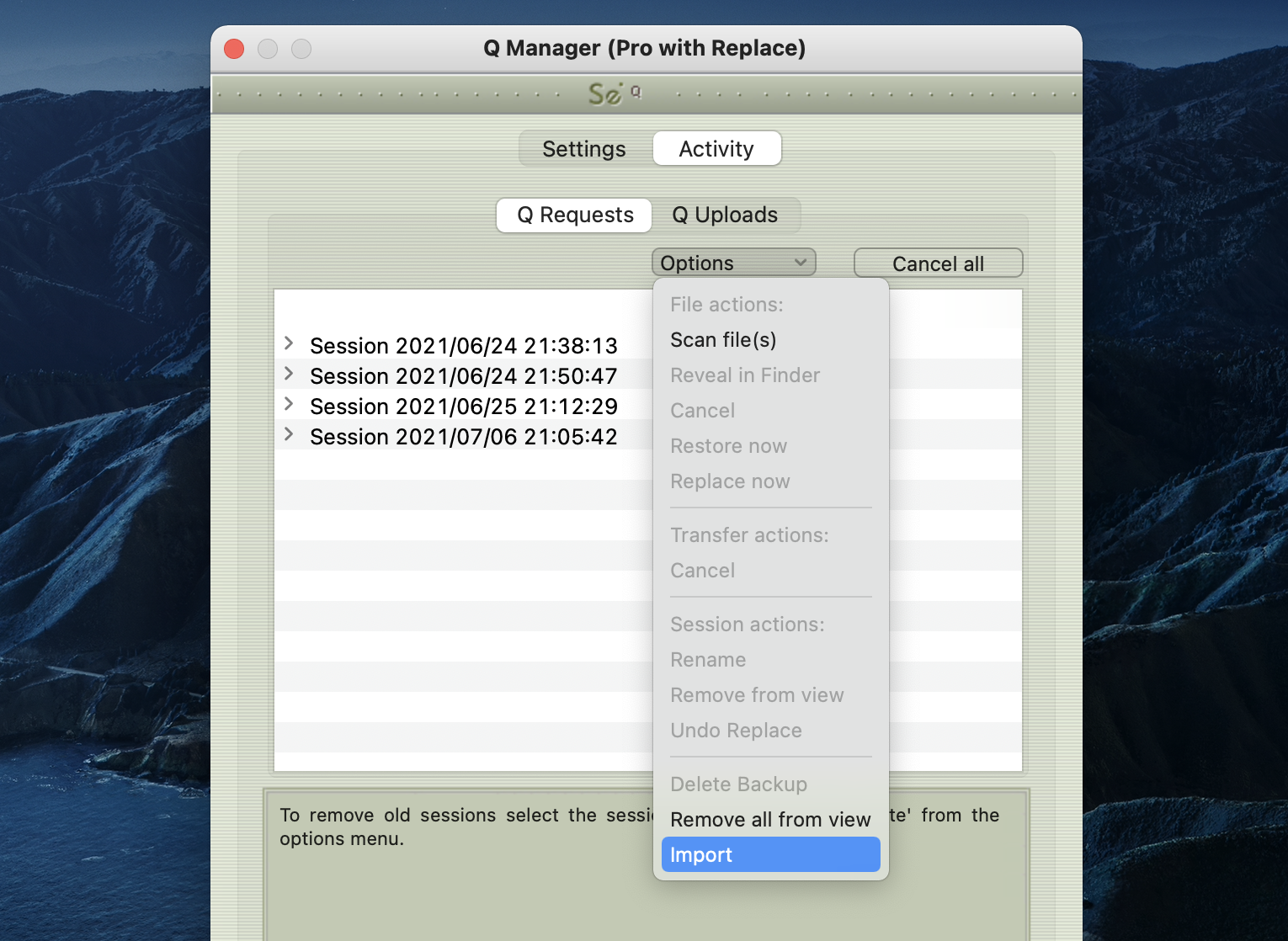Click the help text about removing sessions
The height and width of the screenshot is (941, 1288).
pyautogui.click(x=463, y=827)
